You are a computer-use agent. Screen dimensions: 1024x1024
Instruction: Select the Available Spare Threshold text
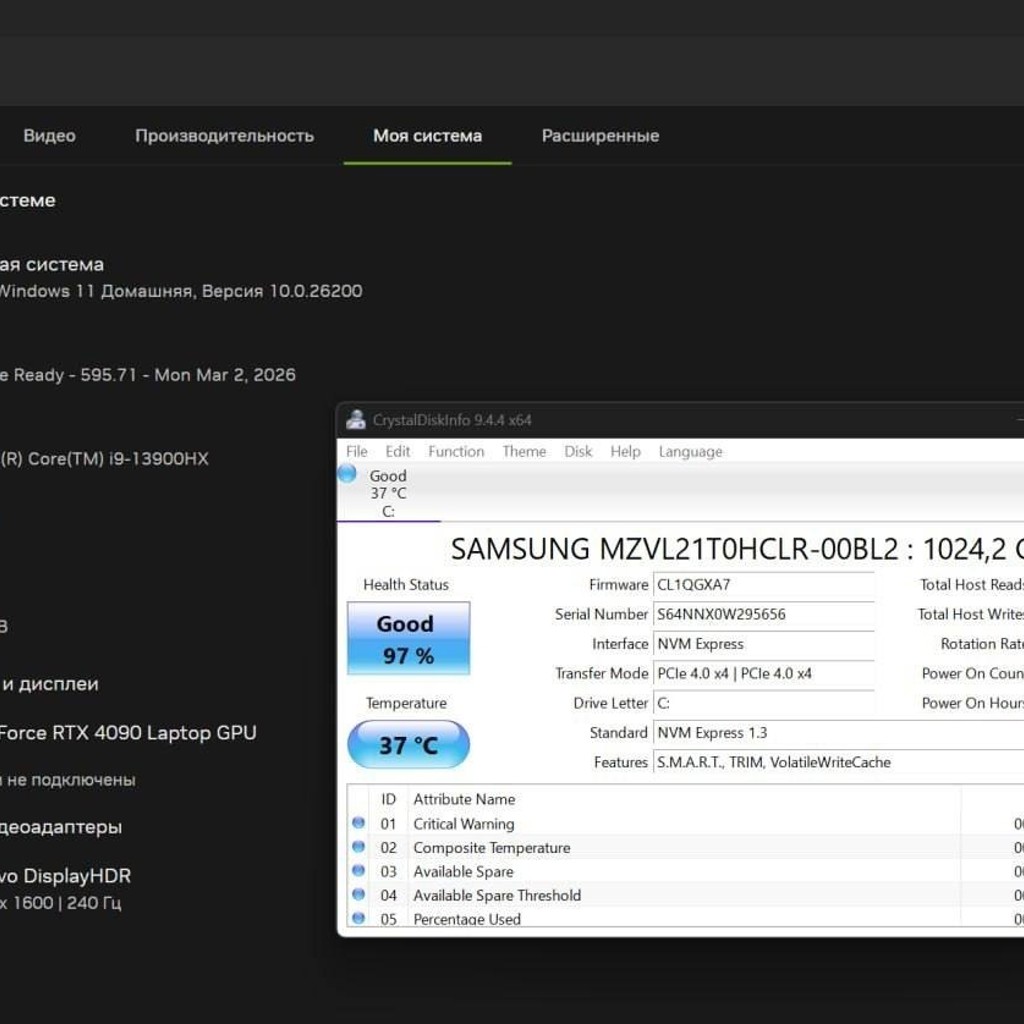pos(497,895)
